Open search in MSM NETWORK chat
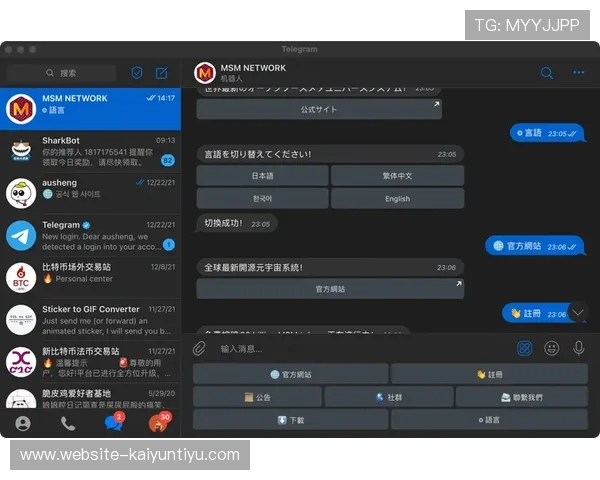 tap(547, 72)
